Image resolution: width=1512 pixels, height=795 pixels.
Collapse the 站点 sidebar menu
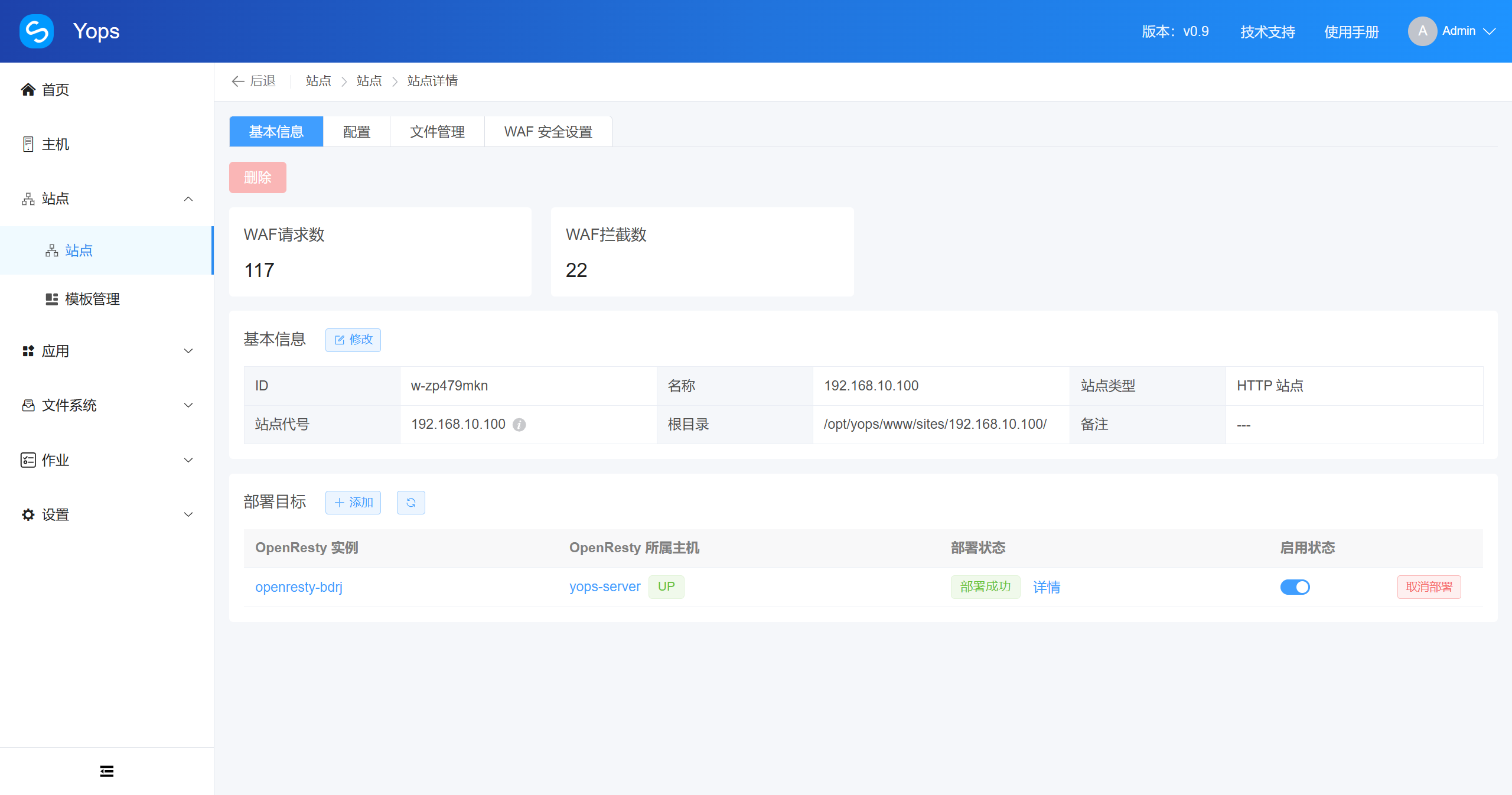pyautogui.click(x=188, y=198)
